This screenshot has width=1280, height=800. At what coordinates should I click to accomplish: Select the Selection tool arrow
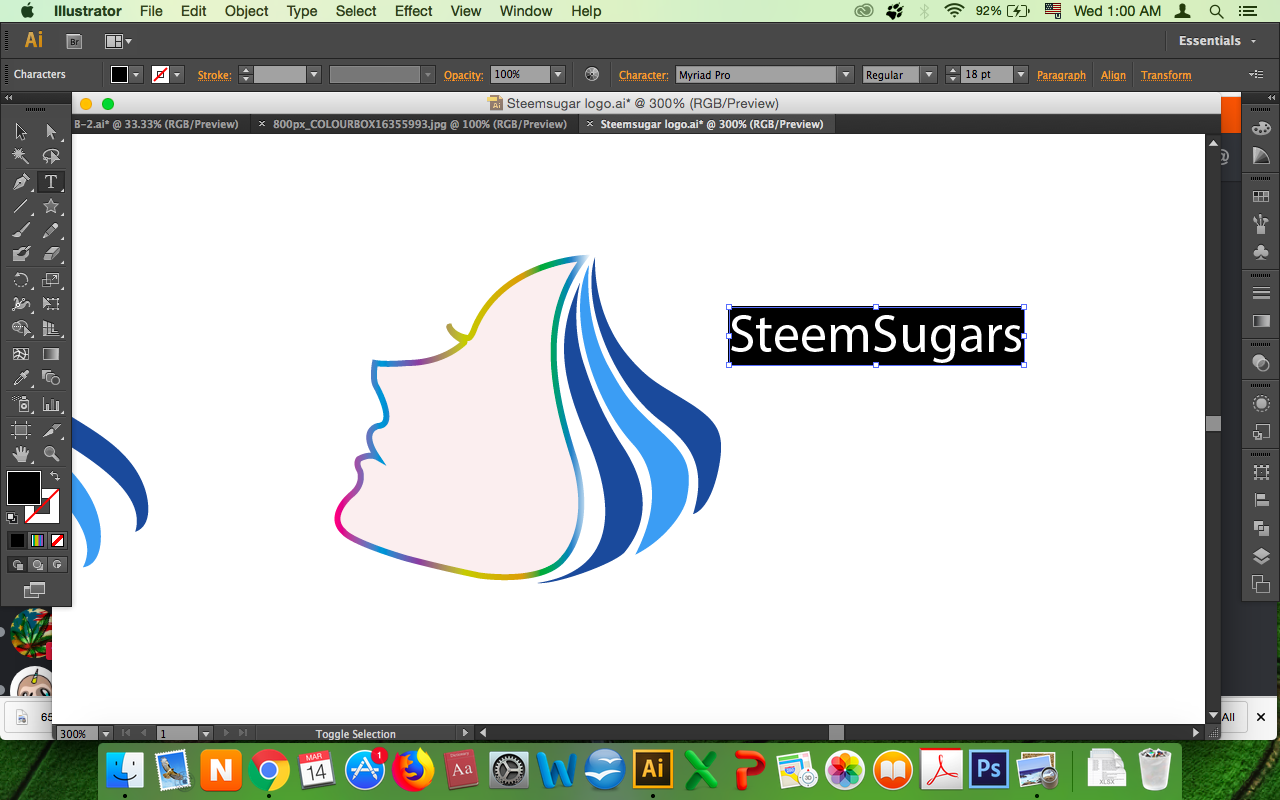click(21, 132)
